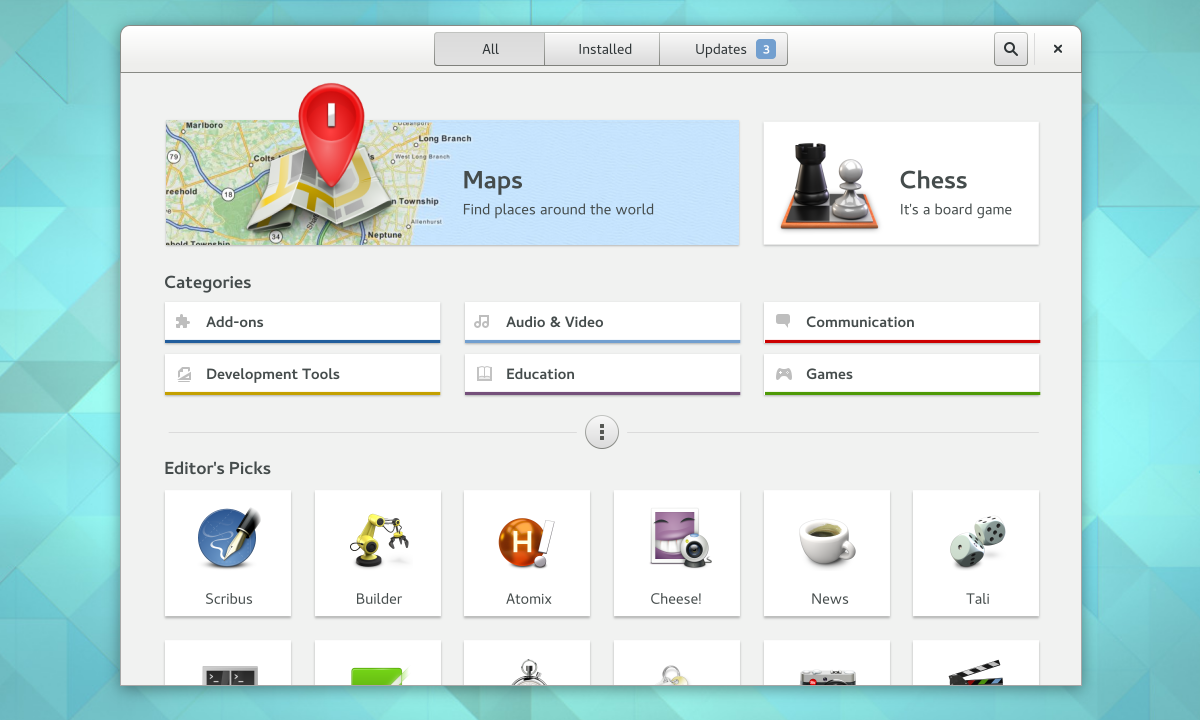Open the Updates tab
Viewport: 1200px width, 720px height.
723,49
